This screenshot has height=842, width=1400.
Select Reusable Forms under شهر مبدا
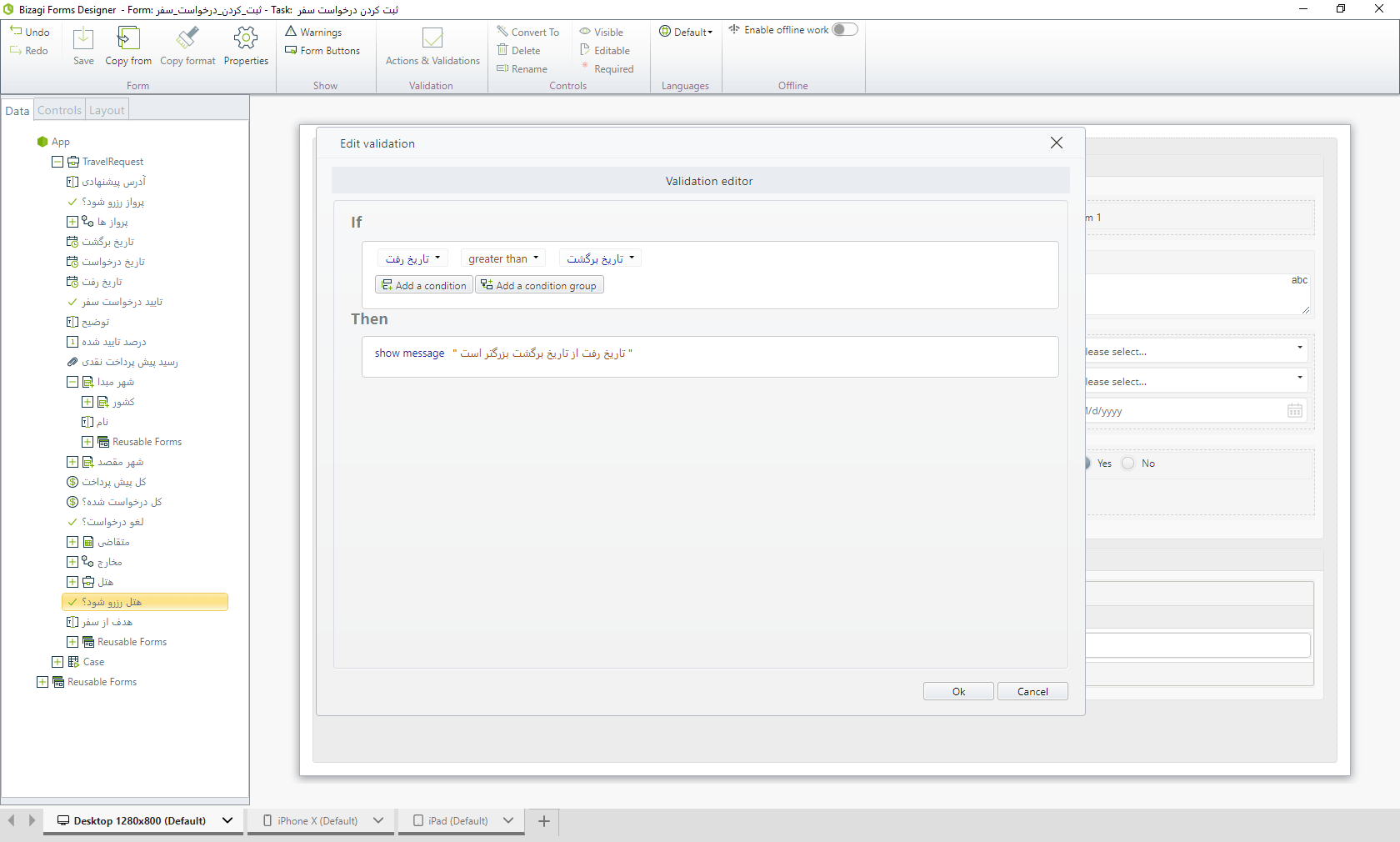tap(147, 442)
